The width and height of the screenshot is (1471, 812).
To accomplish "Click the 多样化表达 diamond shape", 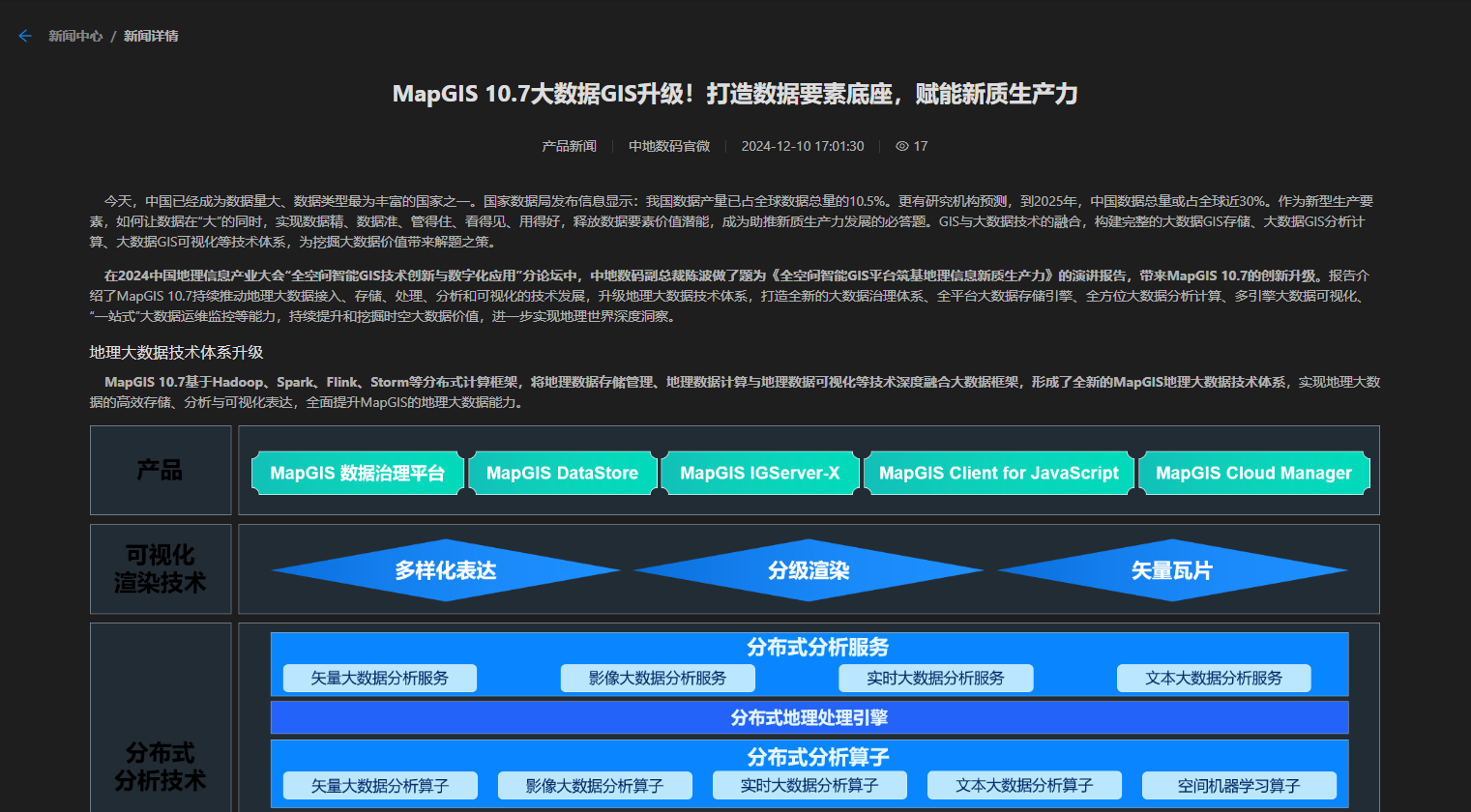I will [446, 570].
